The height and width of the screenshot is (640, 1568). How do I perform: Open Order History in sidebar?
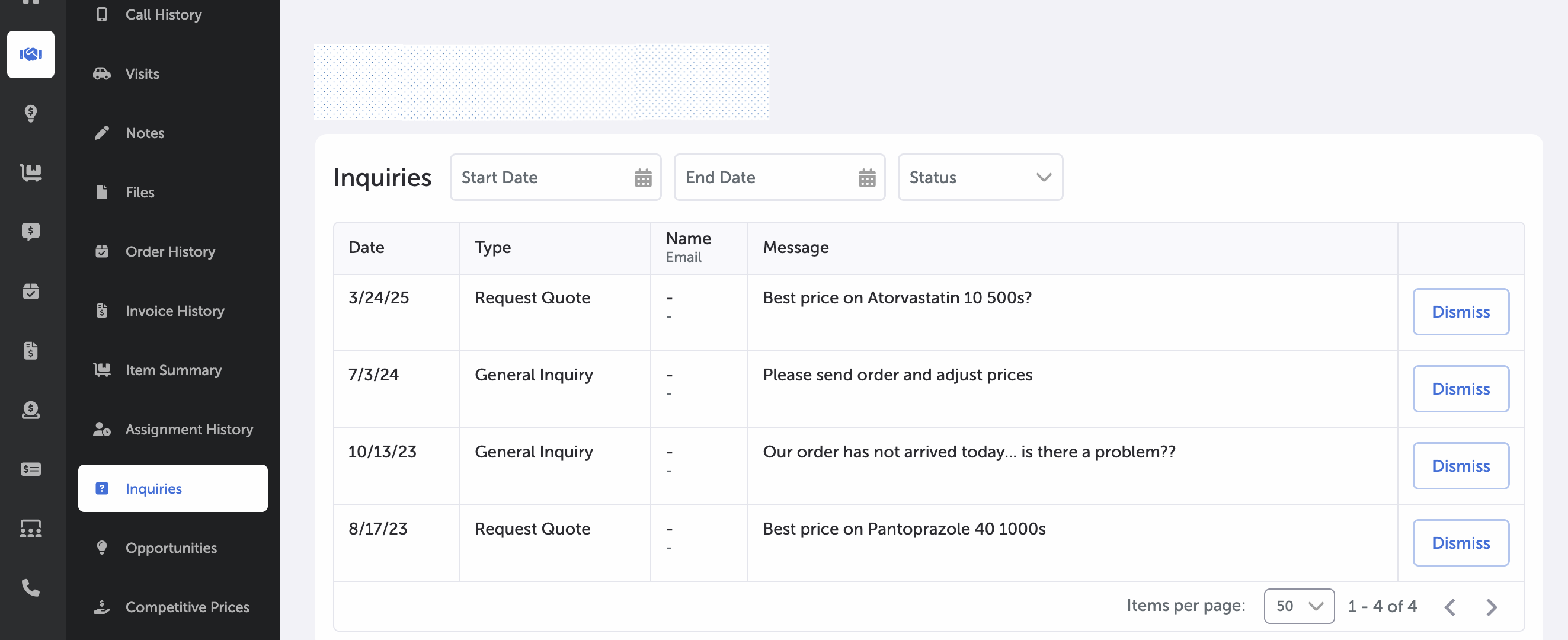170,251
